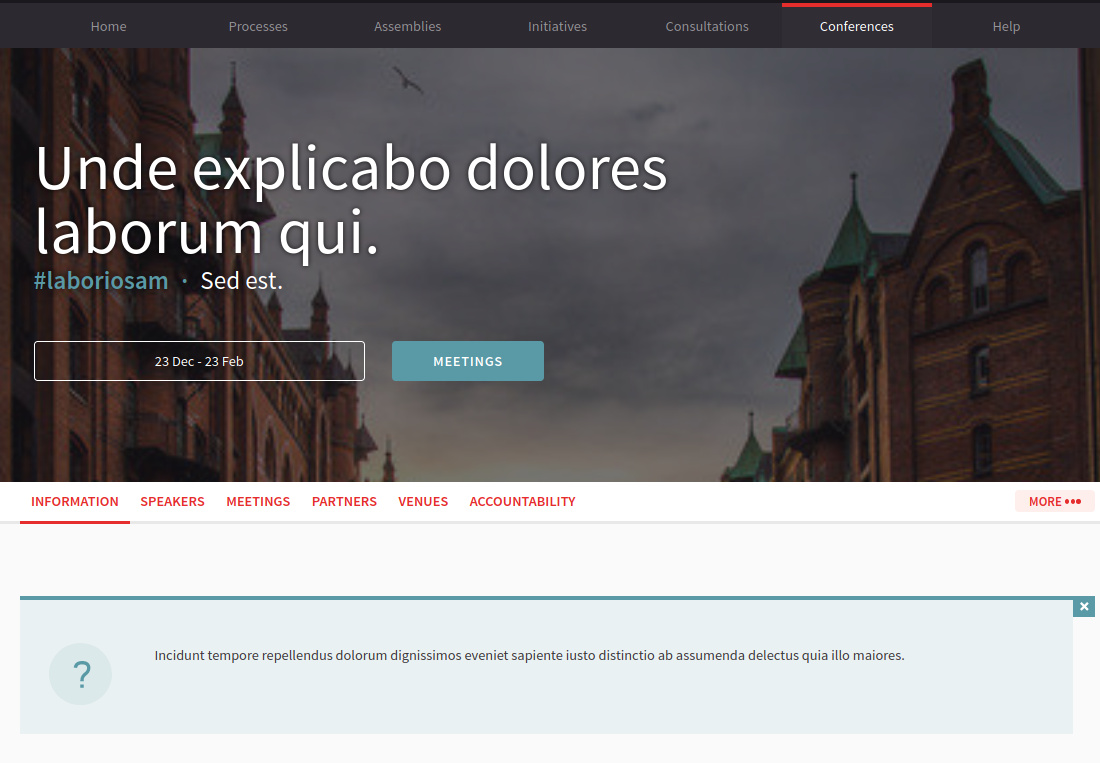The height and width of the screenshot is (763, 1100).
Task: Click the conference title heading
Action: pyautogui.click(x=350, y=200)
